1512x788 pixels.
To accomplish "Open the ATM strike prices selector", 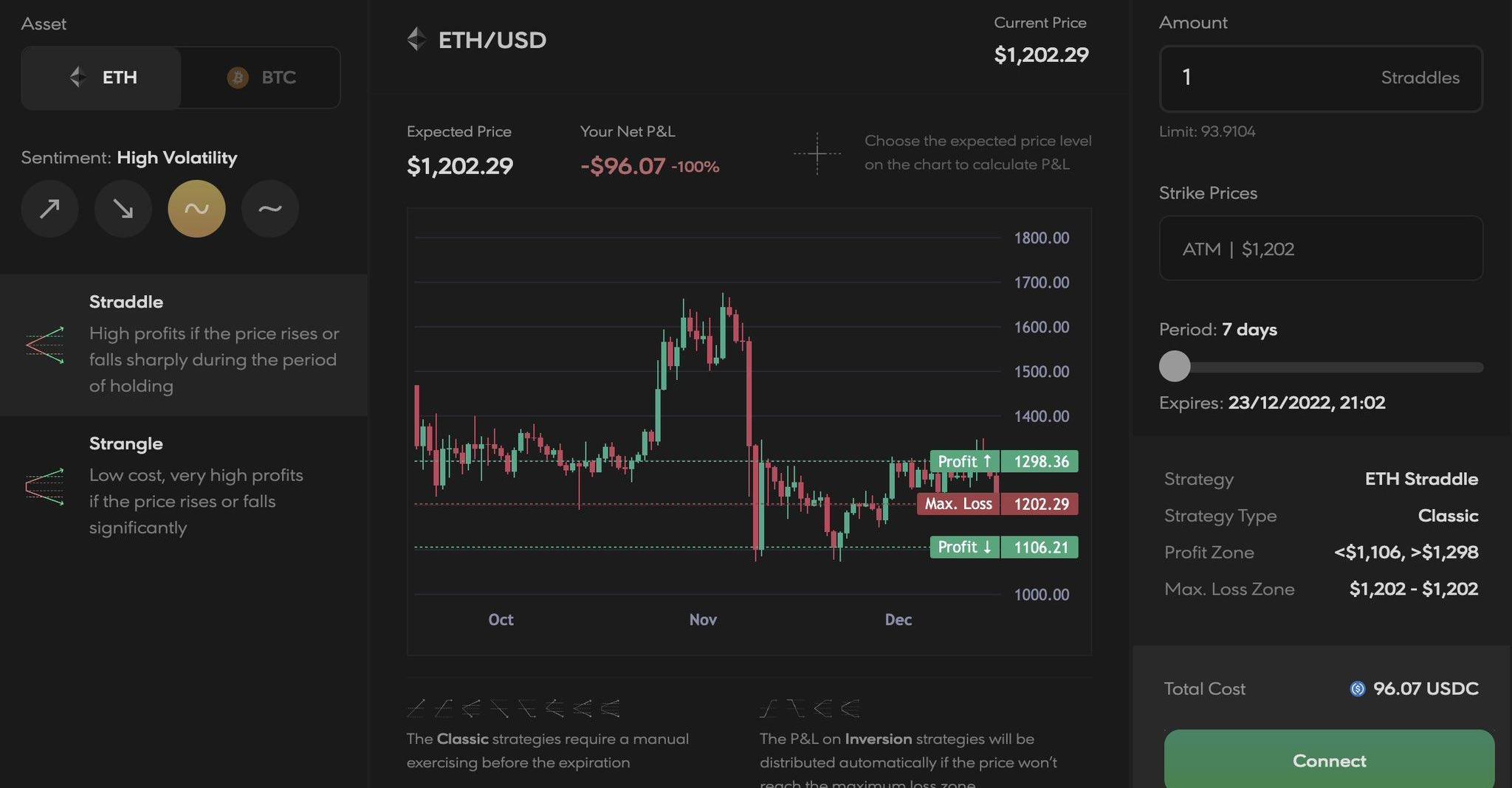I will point(1321,249).
